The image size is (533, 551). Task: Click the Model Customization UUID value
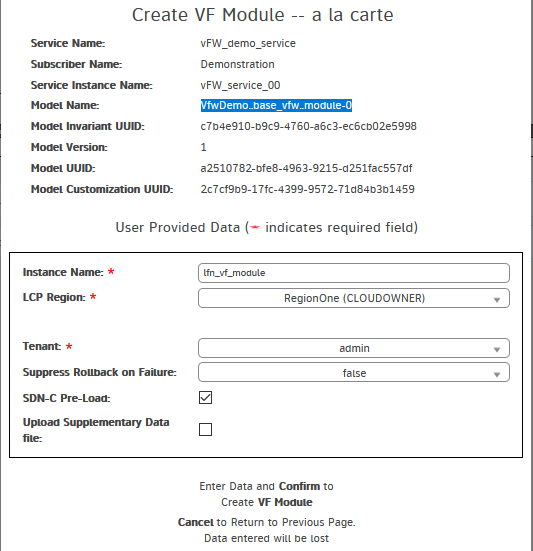pos(307,189)
